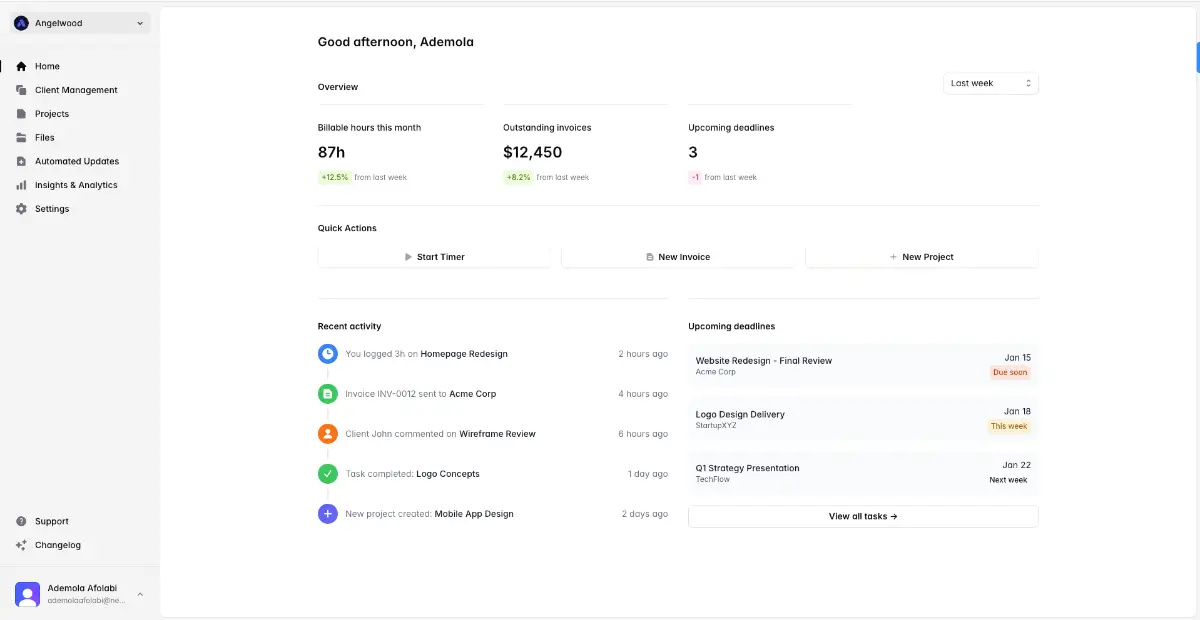Click the -1 upcoming deadlines badge
This screenshot has width=1200, height=620.
[x=695, y=177]
